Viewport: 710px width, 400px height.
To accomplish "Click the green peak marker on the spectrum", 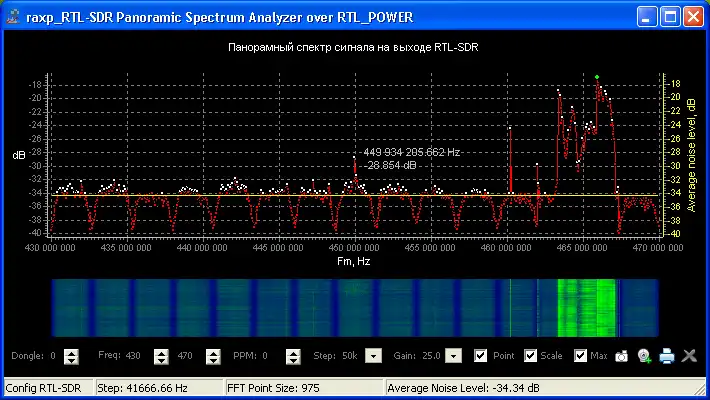I will coord(597,77).
